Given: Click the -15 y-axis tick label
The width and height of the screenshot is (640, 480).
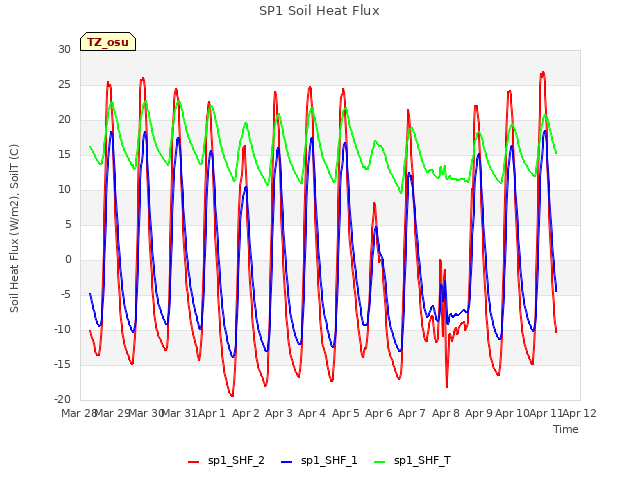Looking at the screenshot, I should [62, 364].
